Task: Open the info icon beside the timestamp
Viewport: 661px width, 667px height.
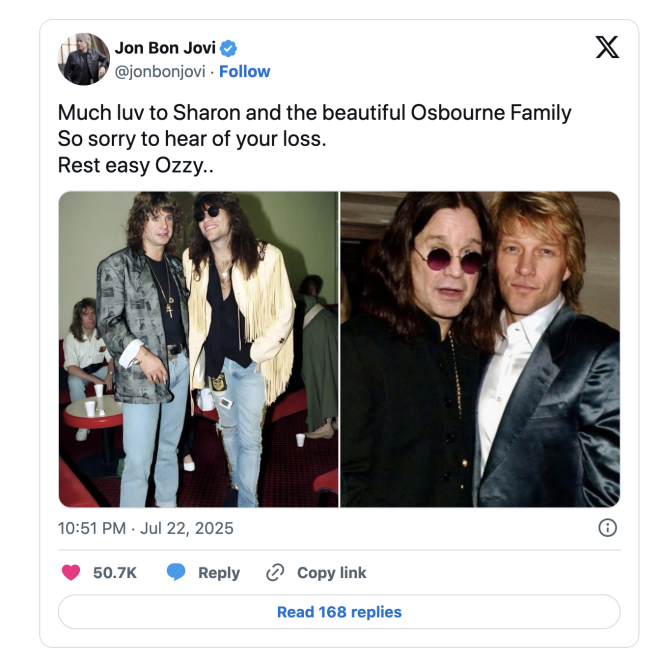Action: click(607, 528)
